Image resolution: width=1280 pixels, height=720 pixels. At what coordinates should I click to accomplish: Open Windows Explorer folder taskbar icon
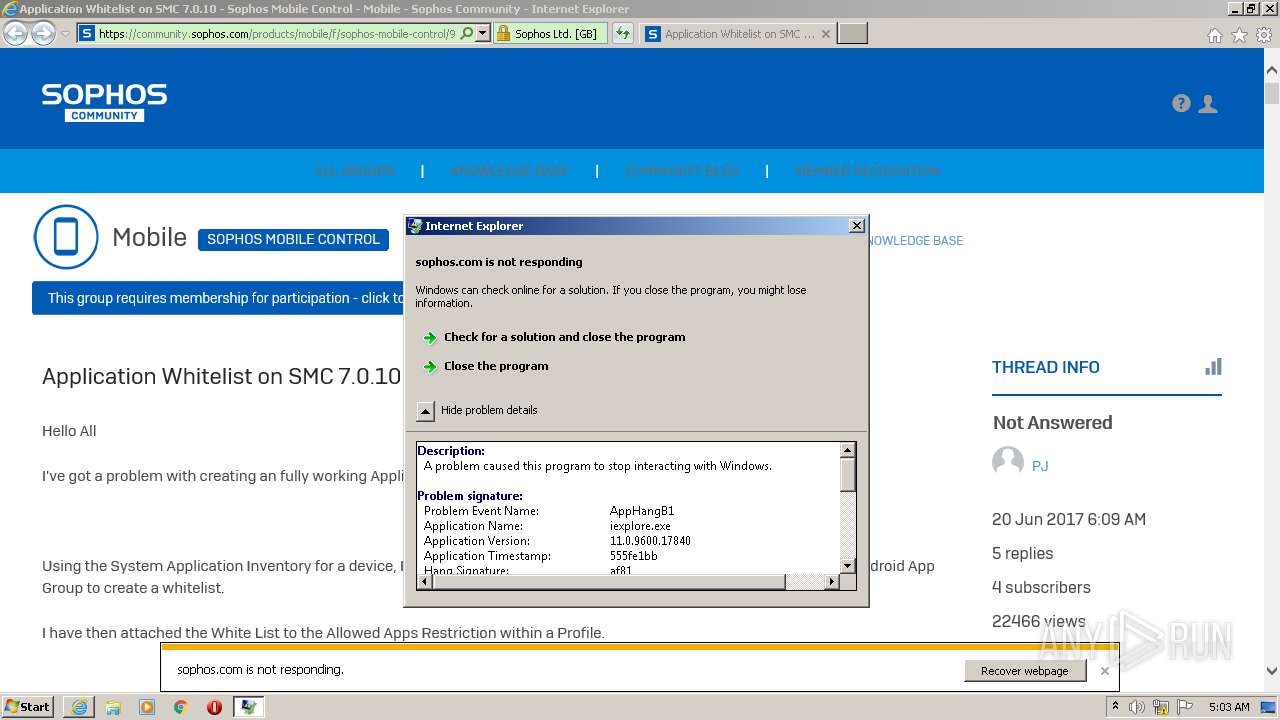[x=113, y=707]
